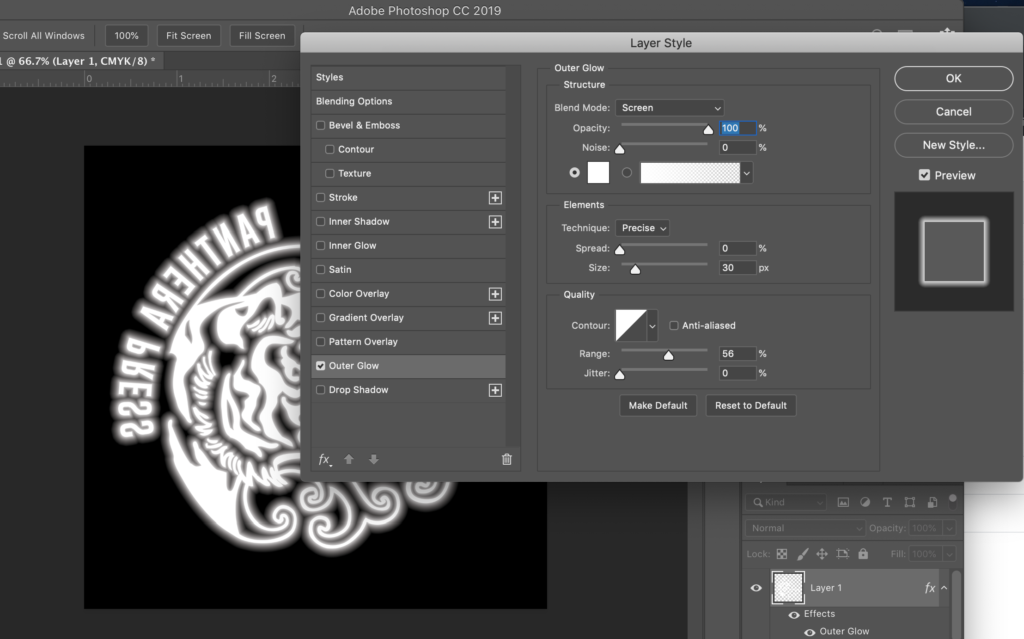Select the solid color glow radio button
This screenshot has width=1024, height=639.
[574, 172]
